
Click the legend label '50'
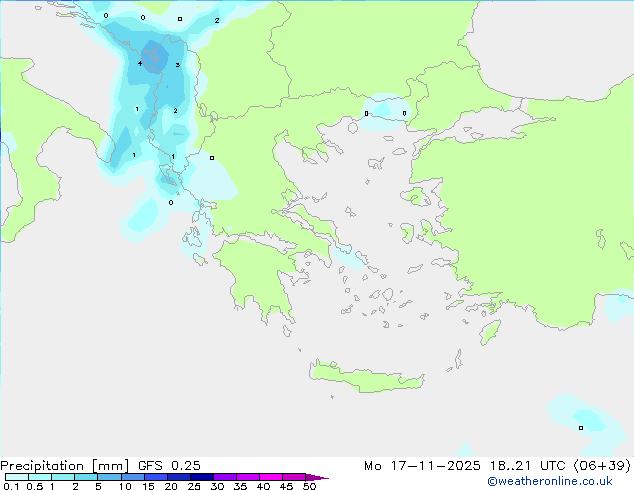coord(309,486)
